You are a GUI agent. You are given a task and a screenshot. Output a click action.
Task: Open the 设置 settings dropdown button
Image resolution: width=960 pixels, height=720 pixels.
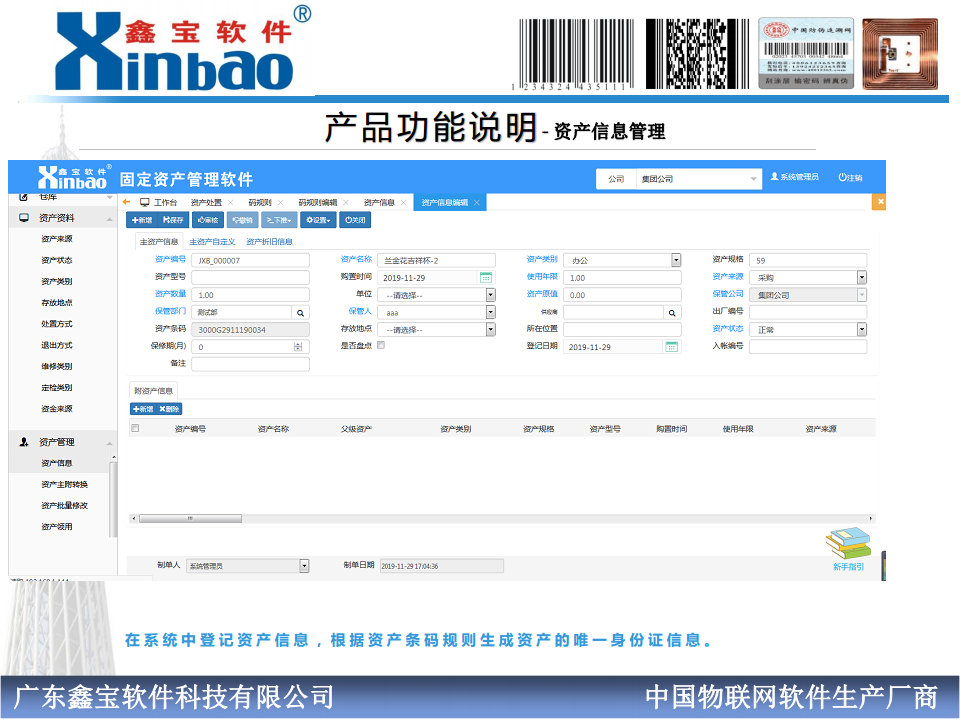(x=318, y=220)
